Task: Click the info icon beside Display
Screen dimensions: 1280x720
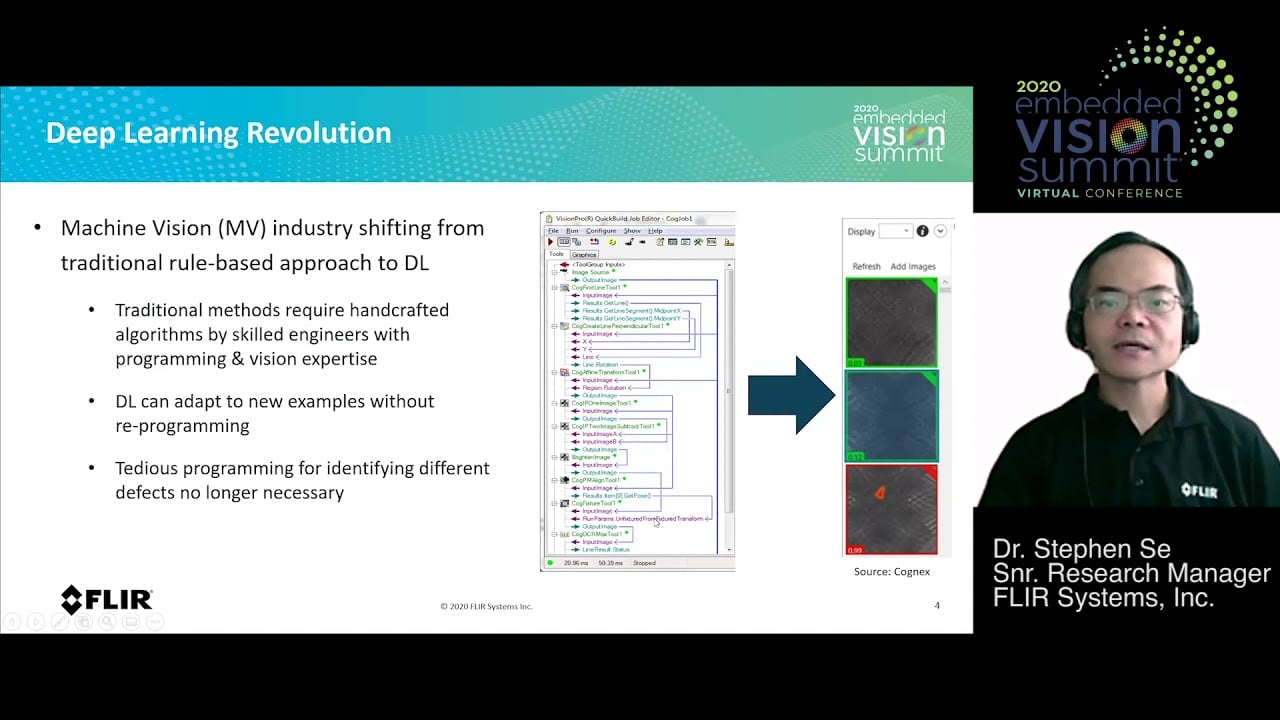Action: tap(922, 231)
